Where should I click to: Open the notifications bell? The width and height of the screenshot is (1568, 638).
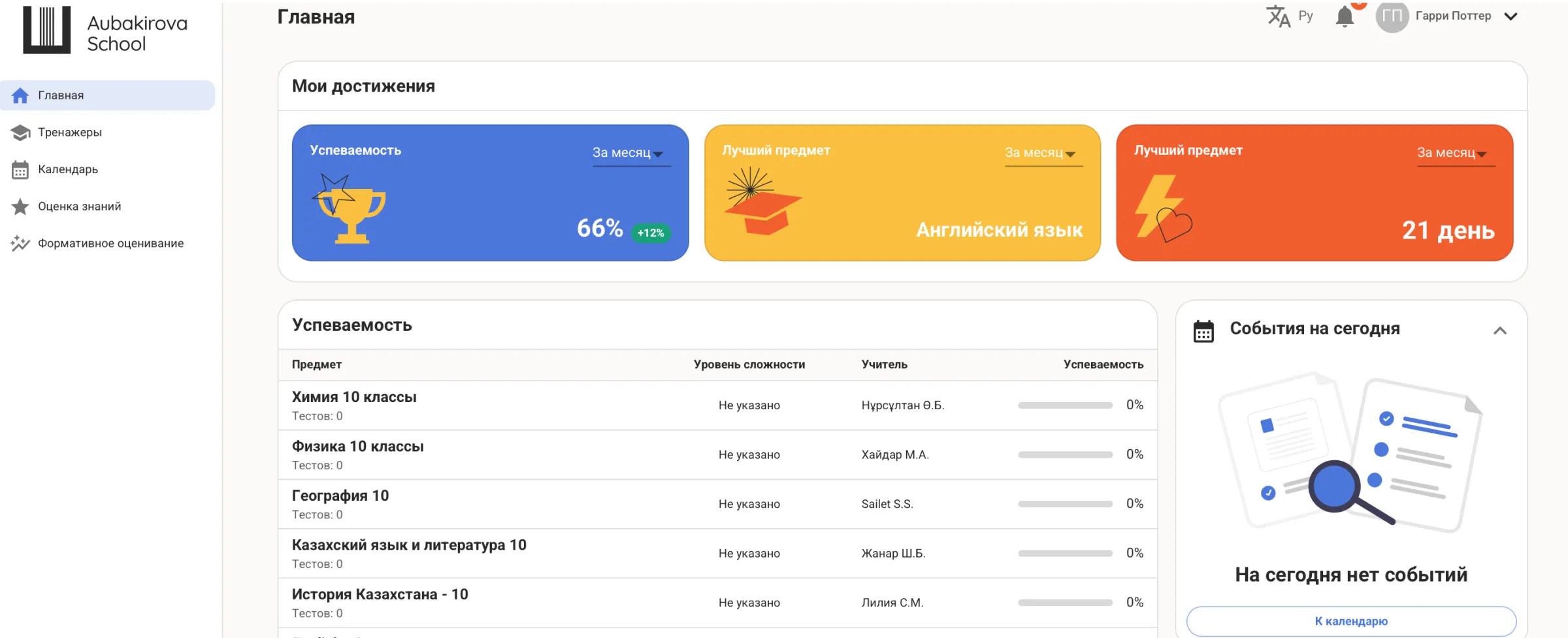click(x=1345, y=16)
